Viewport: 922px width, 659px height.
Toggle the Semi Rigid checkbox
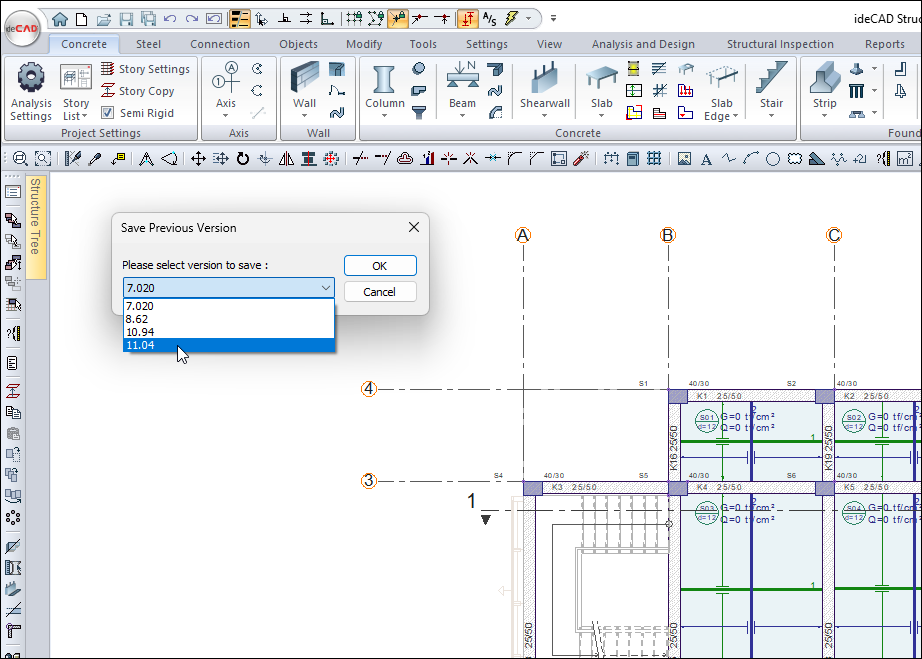(108, 113)
